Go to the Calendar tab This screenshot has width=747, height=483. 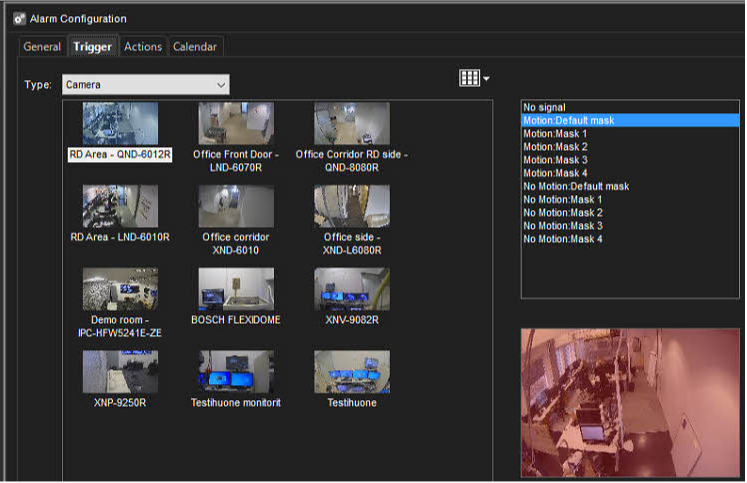(x=194, y=47)
